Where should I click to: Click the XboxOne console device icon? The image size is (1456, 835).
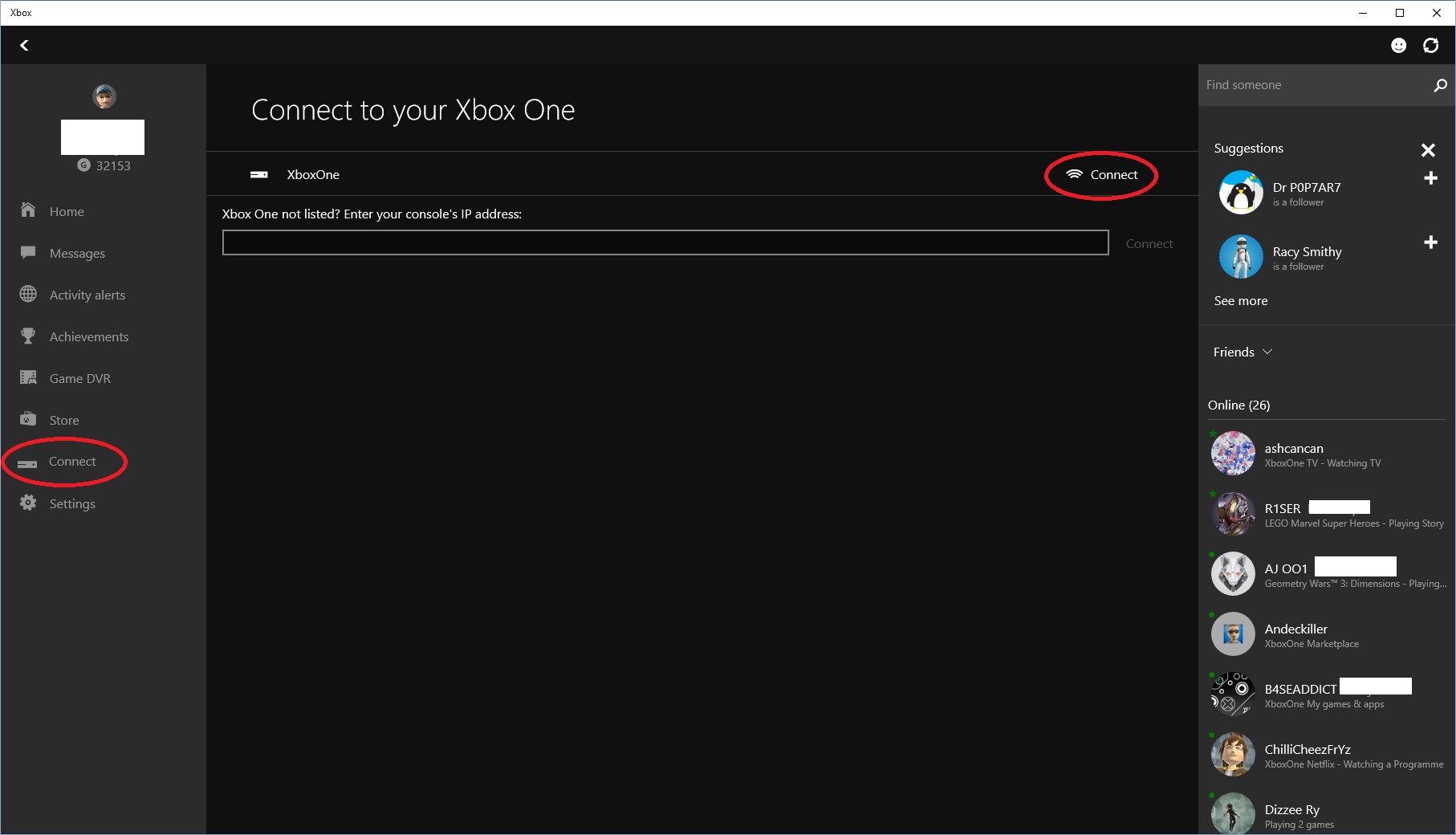[x=259, y=174]
